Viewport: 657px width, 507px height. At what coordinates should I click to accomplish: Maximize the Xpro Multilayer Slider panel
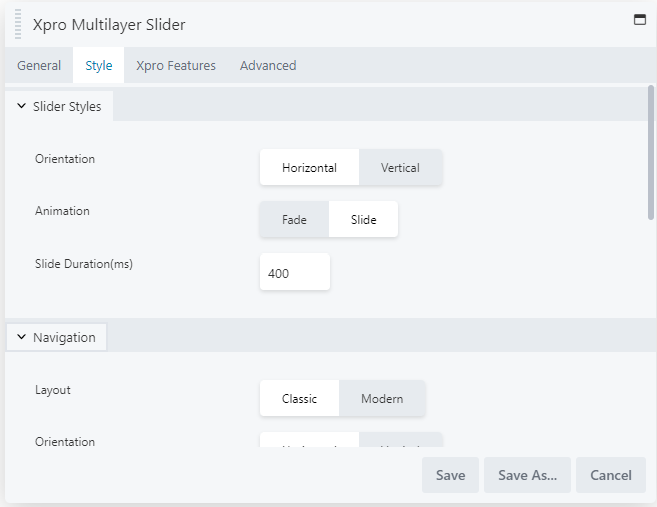click(x=640, y=19)
